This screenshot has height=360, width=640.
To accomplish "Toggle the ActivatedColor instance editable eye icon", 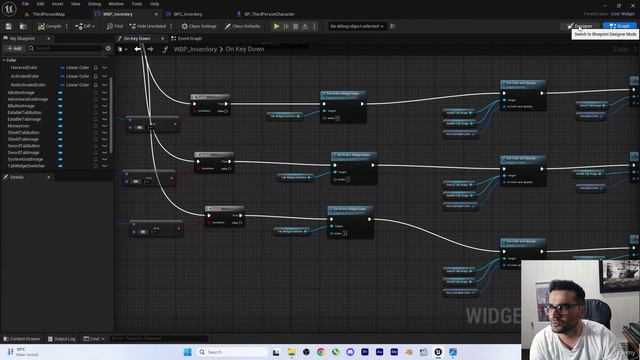I will [x=105, y=76].
